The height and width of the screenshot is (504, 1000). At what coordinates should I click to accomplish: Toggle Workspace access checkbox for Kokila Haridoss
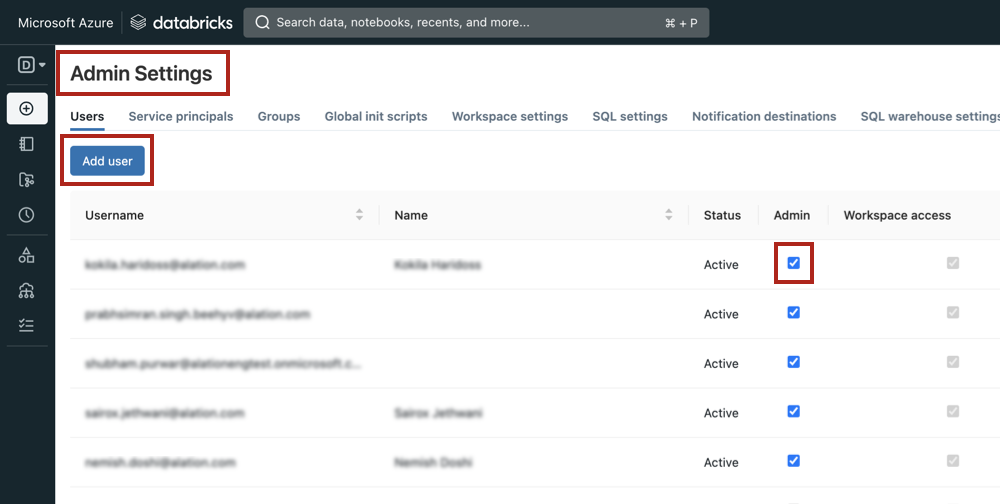point(953,263)
